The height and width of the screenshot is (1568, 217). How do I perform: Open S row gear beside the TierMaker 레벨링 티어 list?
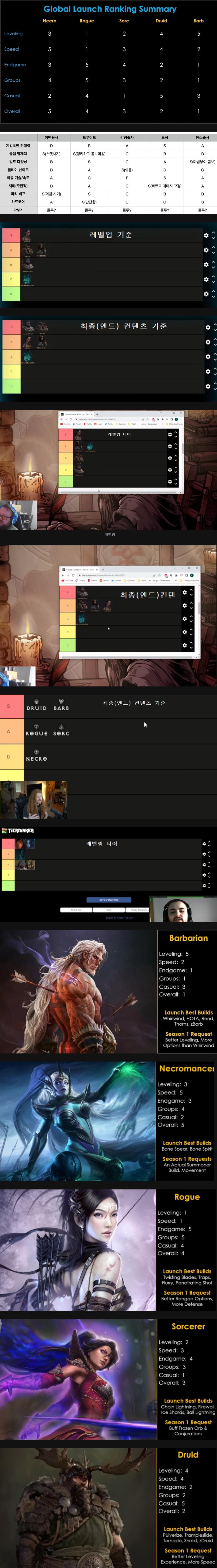[204, 844]
